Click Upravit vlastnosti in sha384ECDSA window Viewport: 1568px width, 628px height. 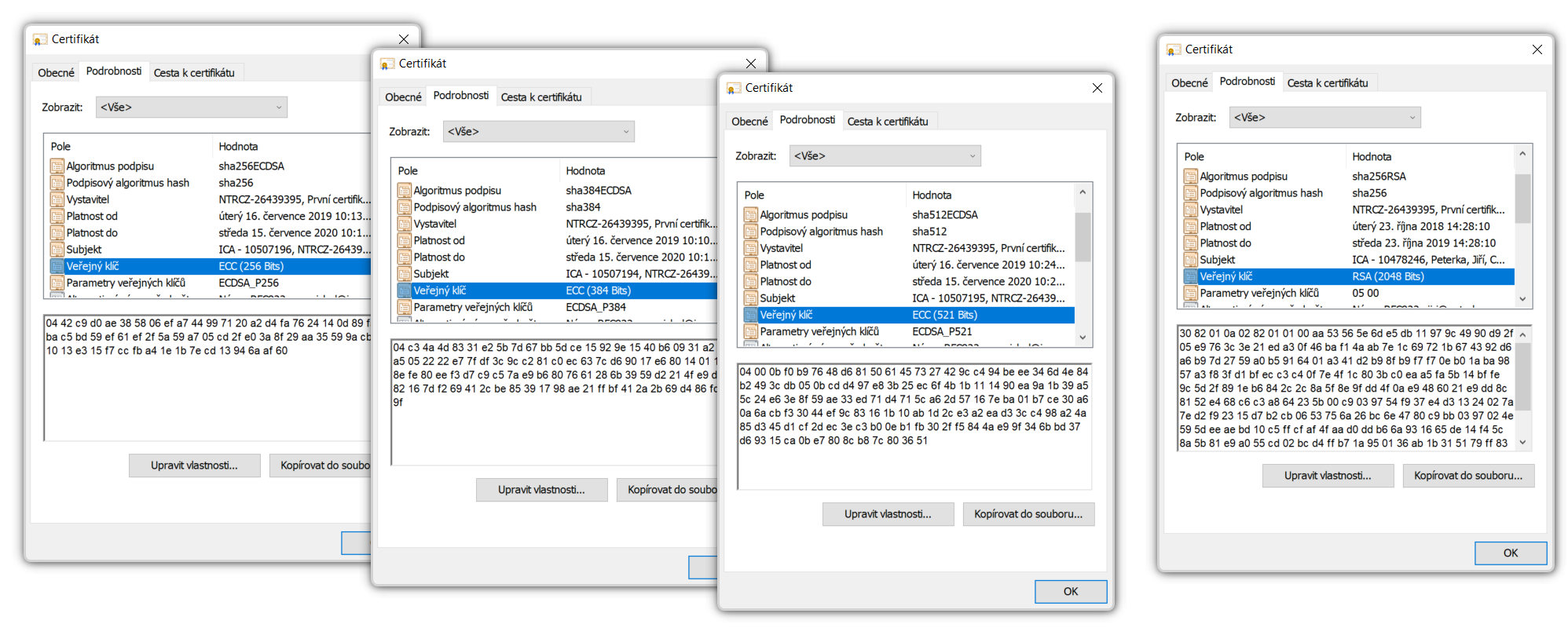point(541,489)
